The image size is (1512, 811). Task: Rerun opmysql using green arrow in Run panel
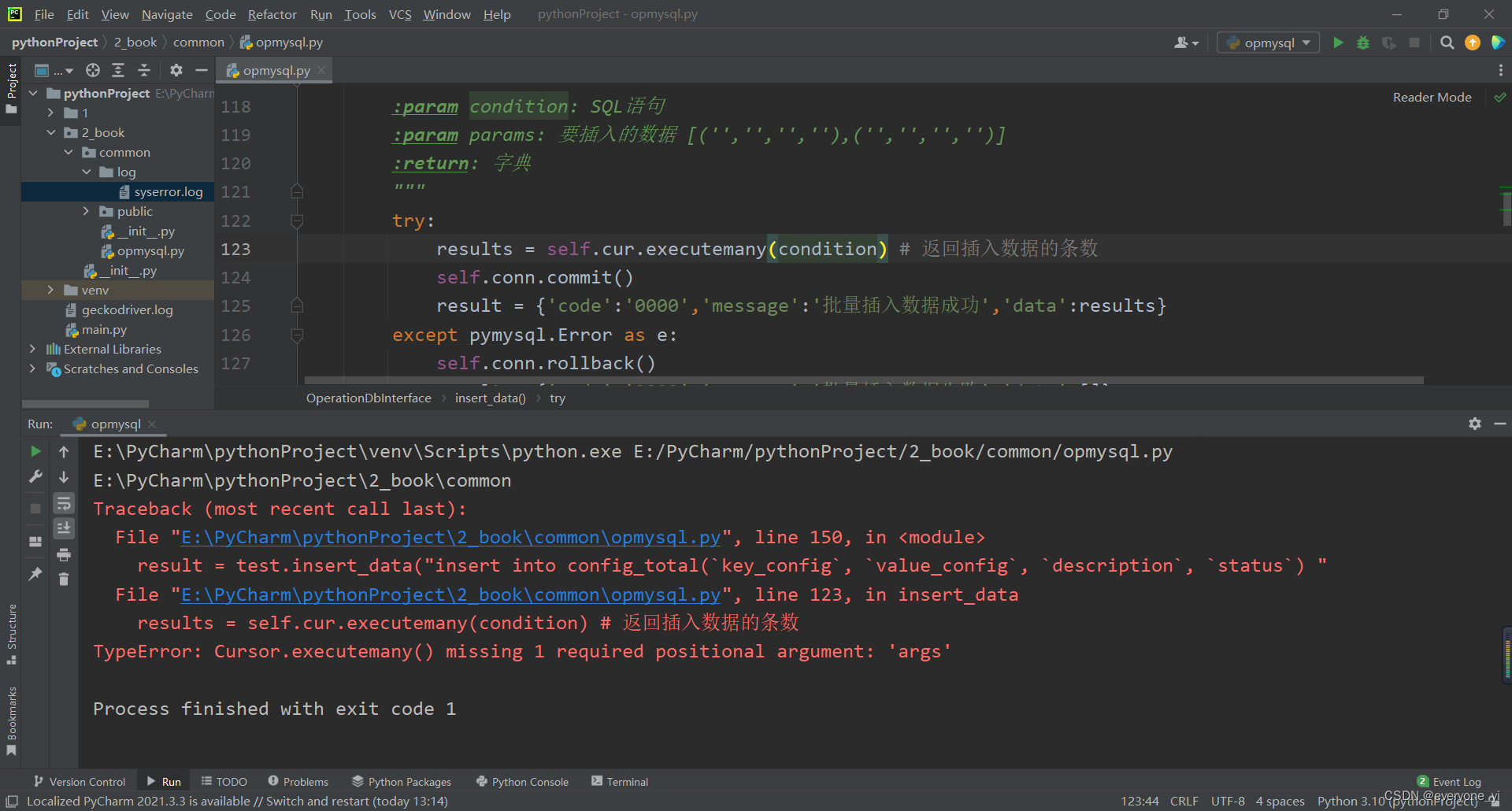(35, 451)
